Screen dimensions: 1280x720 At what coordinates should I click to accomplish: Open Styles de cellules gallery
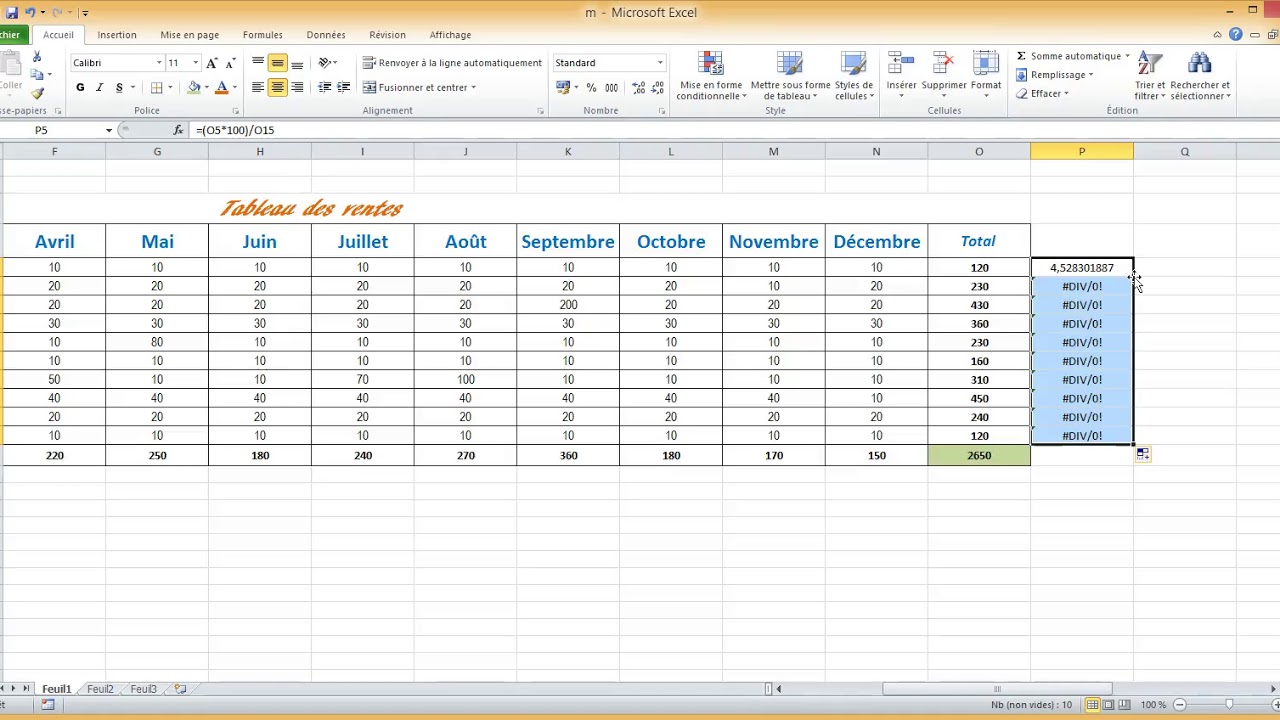pyautogui.click(x=854, y=76)
